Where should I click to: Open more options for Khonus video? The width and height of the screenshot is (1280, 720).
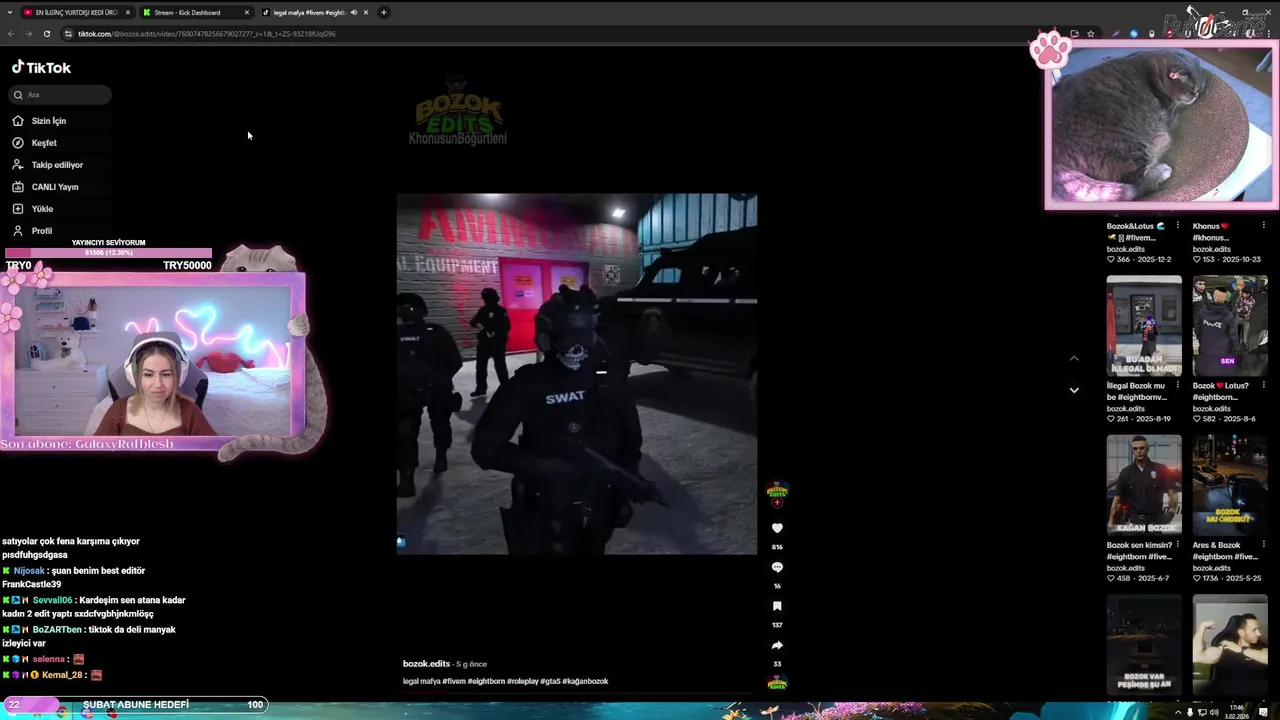click(x=1263, y=226)
